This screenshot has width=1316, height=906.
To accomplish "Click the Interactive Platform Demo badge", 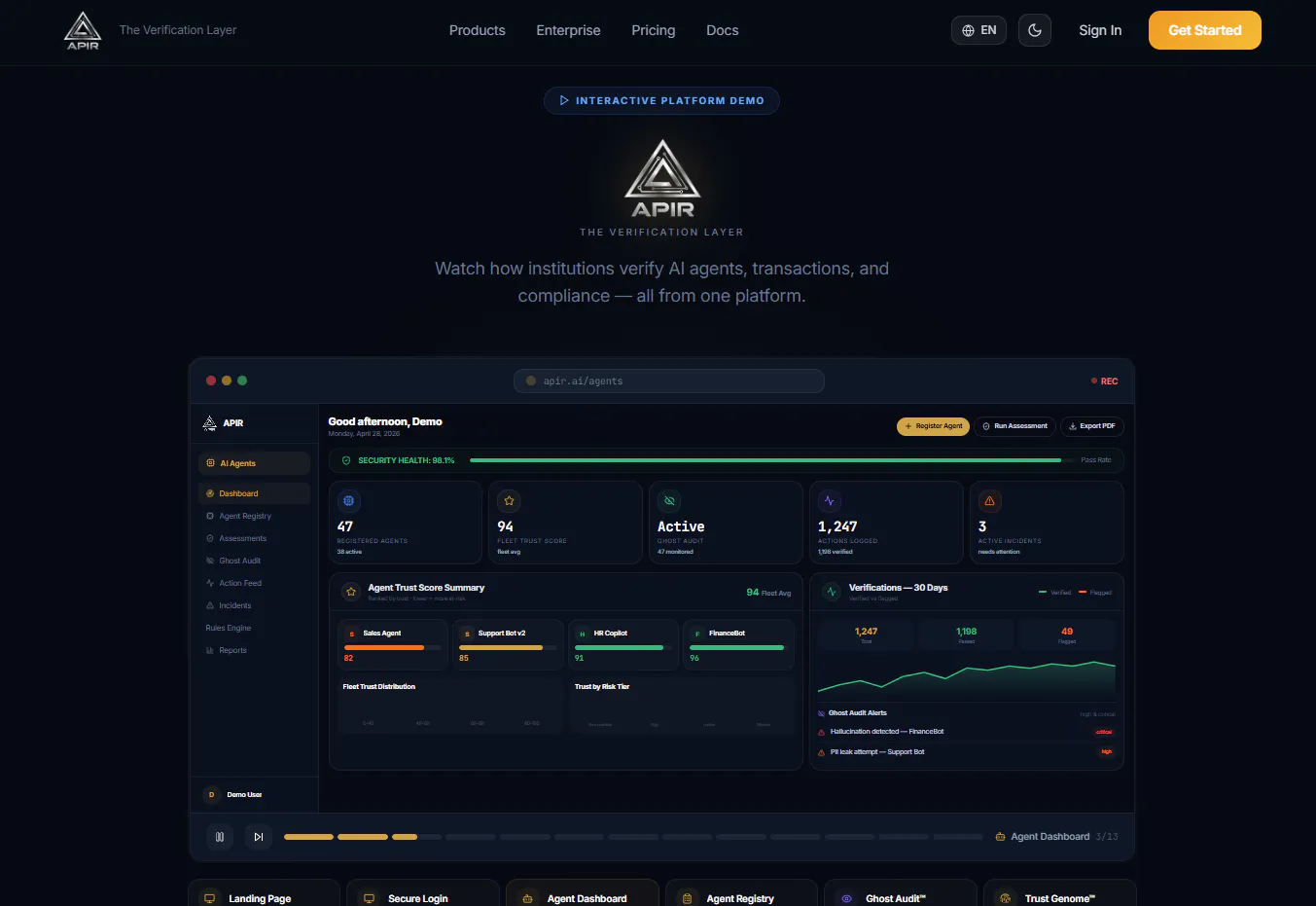I will (661, 100).
